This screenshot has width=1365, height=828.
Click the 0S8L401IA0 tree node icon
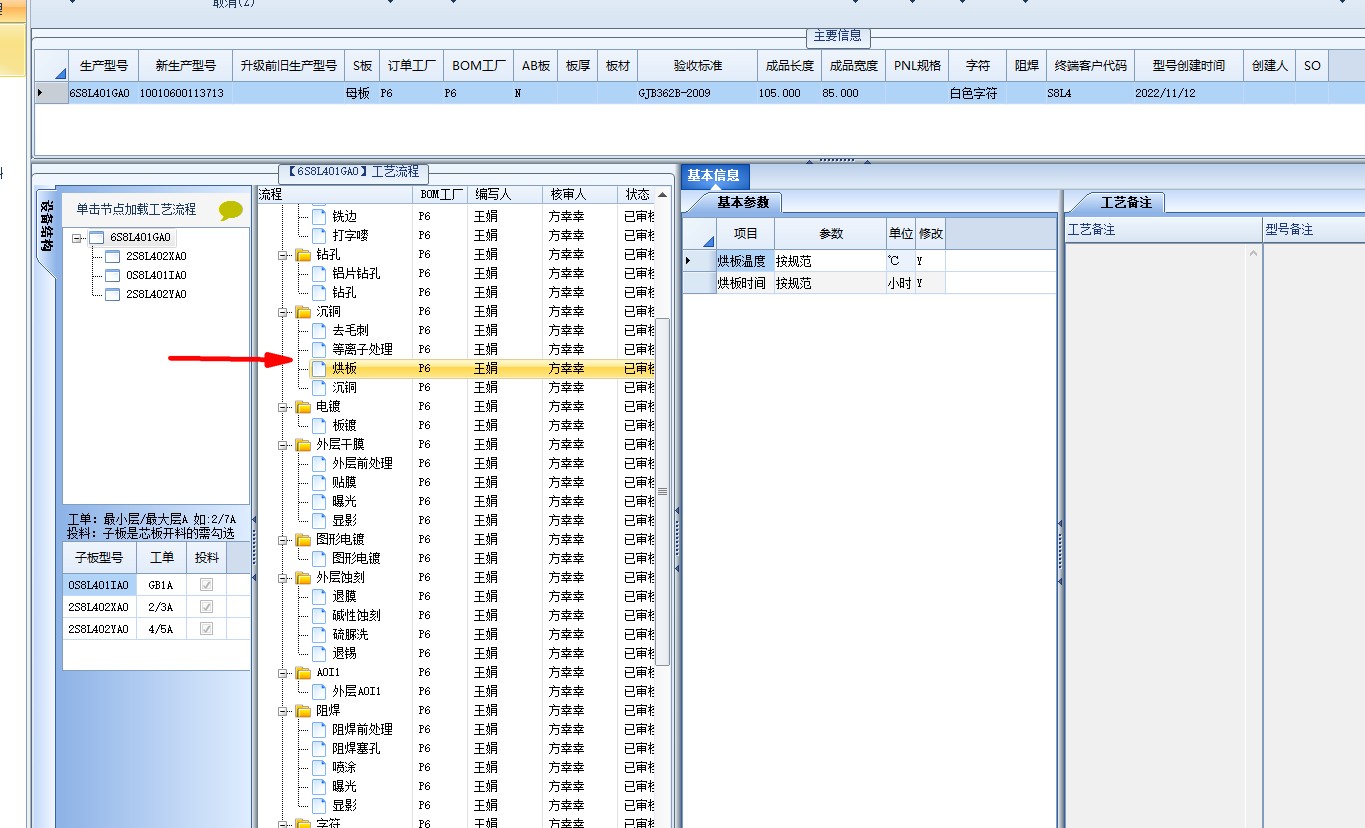112,275
